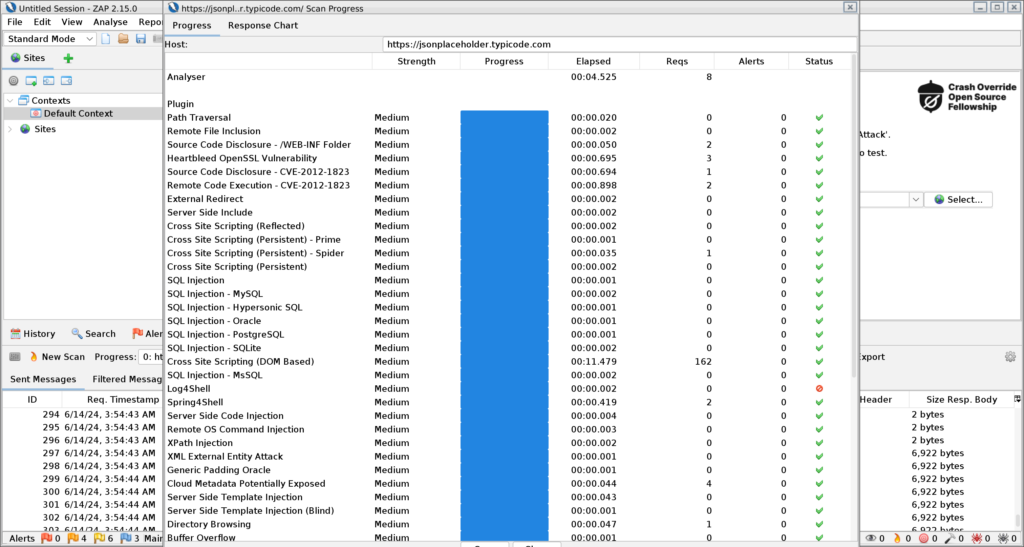Image resolution: width=1024 pixels, height=547 pixels.
Task: Click the Cross Site Scripting (DOM Based) row
Action: pos(508,362)
